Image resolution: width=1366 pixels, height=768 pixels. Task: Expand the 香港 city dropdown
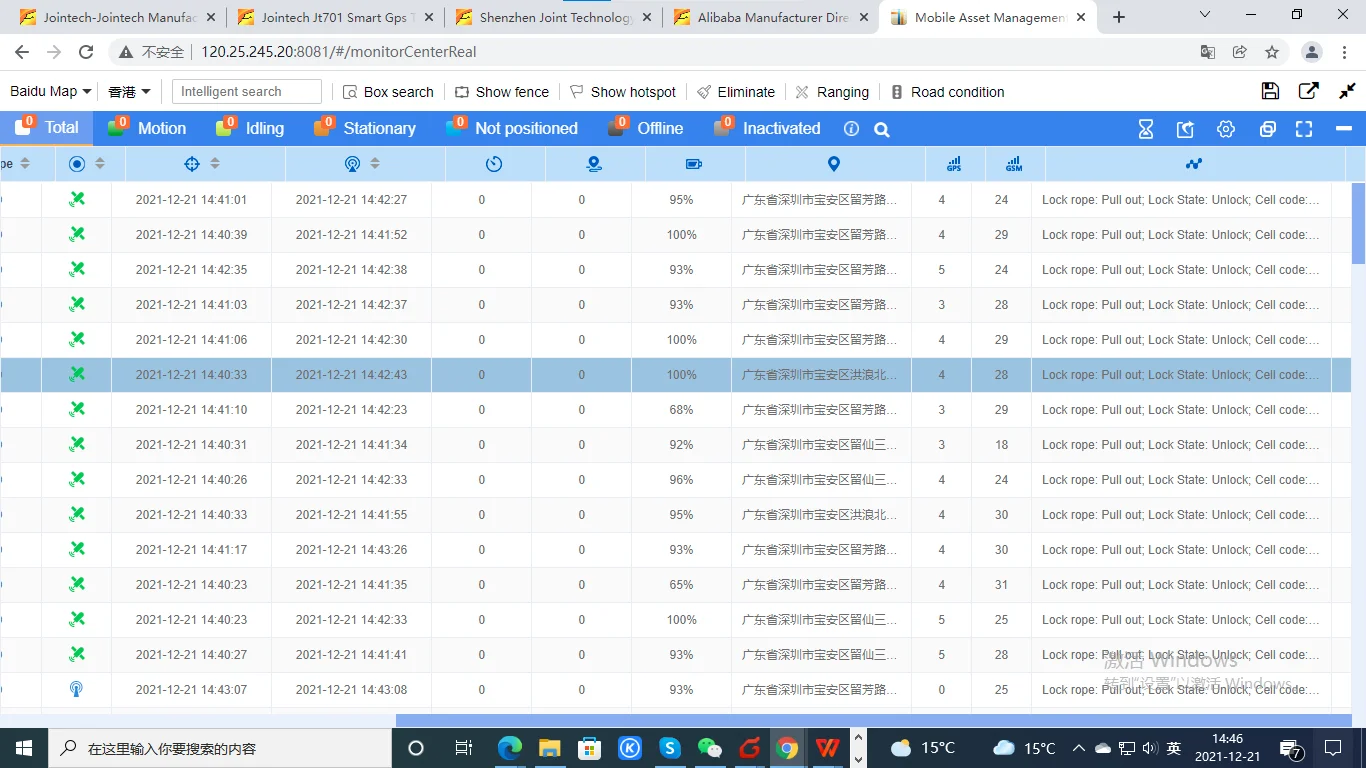(x=129, y=92)
